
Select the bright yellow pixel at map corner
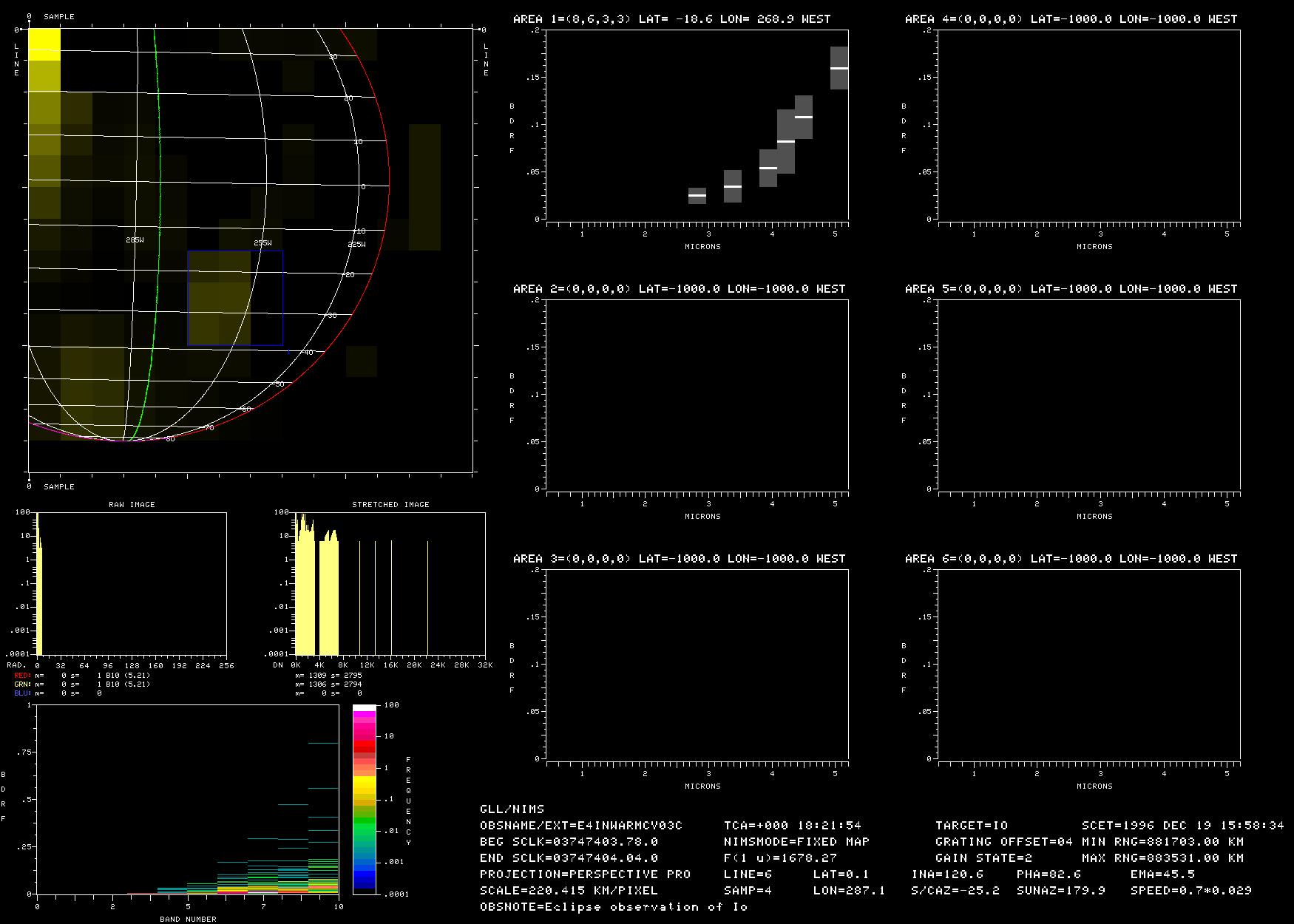coord(44,44)
